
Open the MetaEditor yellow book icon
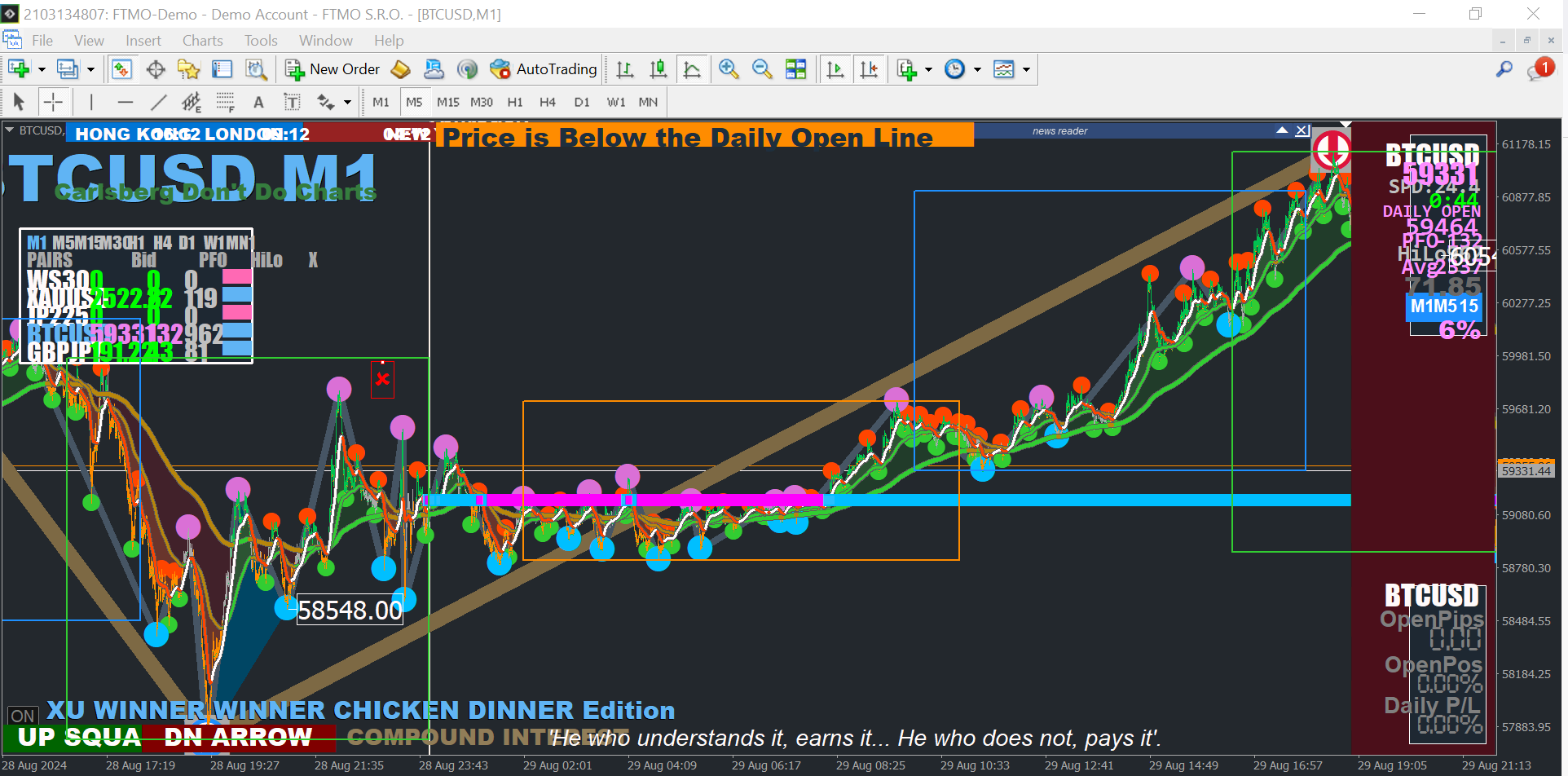tap(400, 69)
